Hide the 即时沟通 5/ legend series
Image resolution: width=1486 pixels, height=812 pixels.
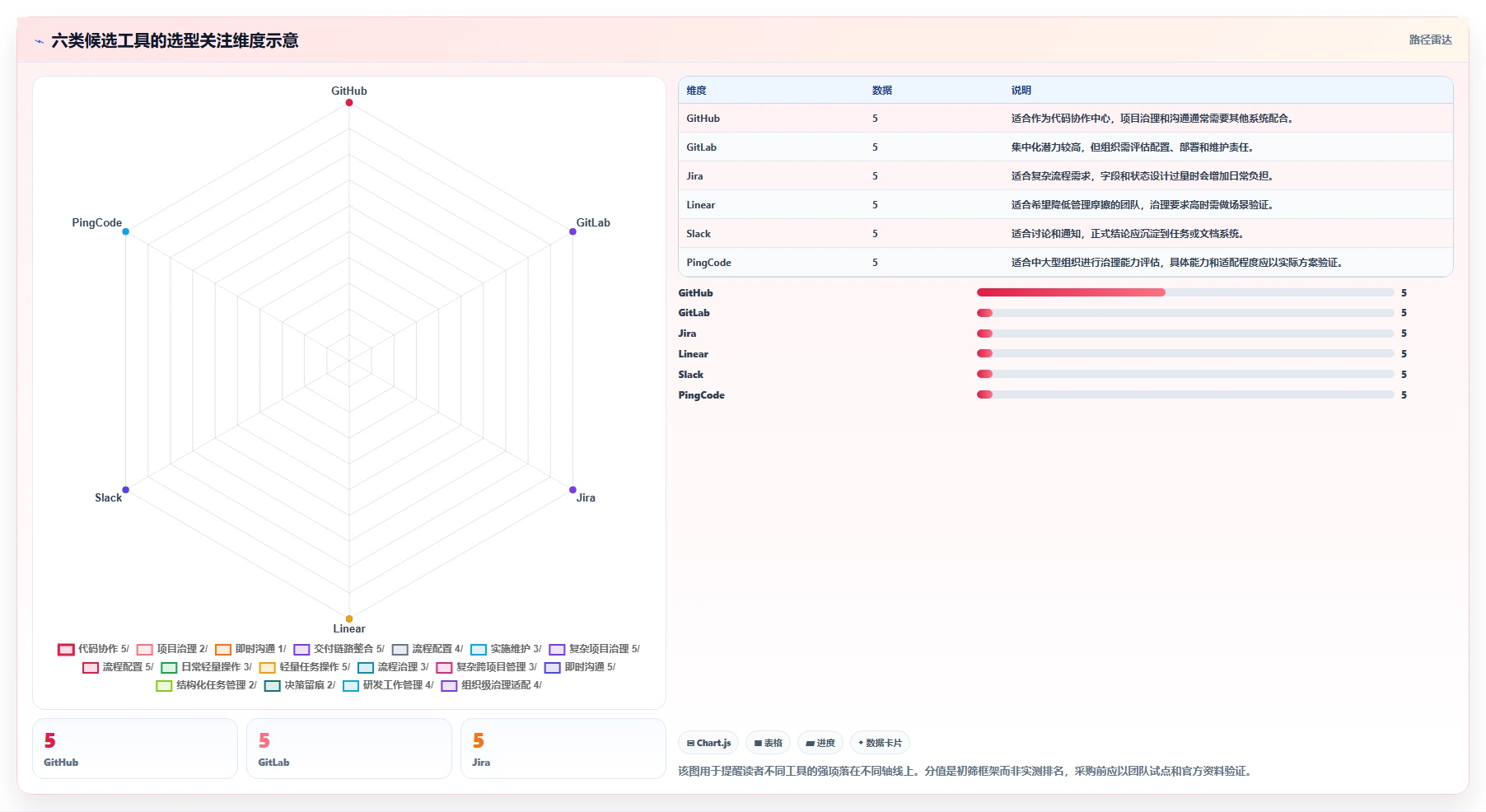click(x=580, y=667)
